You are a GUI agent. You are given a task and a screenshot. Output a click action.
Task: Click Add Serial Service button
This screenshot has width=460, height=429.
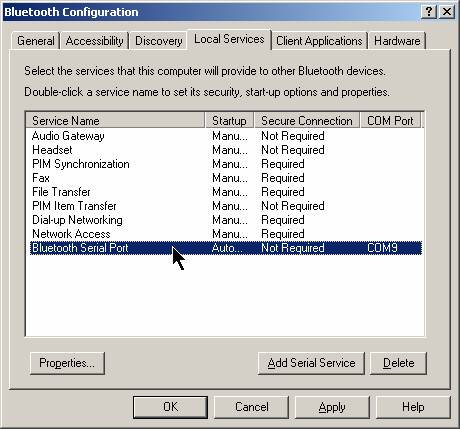311,363
